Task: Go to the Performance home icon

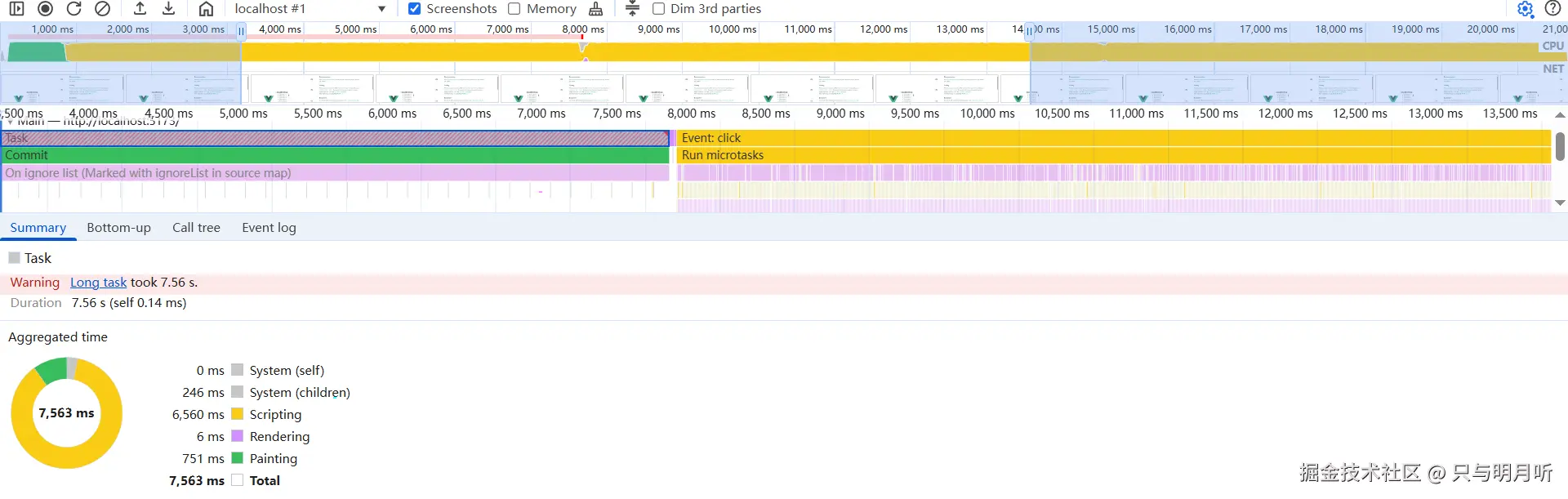Action: click(x=206, y=9)
